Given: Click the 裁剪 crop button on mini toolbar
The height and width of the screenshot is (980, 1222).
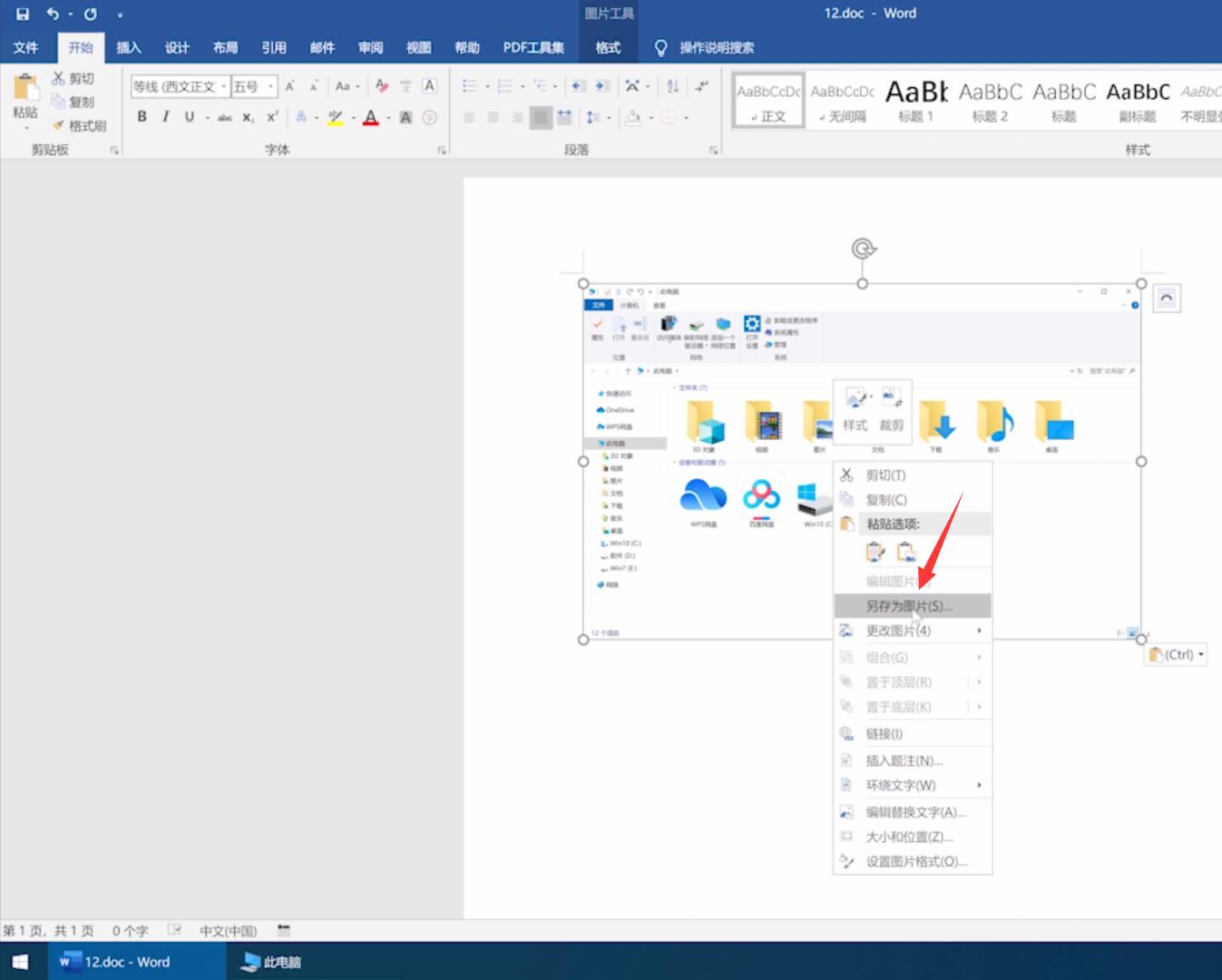Looking at the screenshot, I should [892, 409].
